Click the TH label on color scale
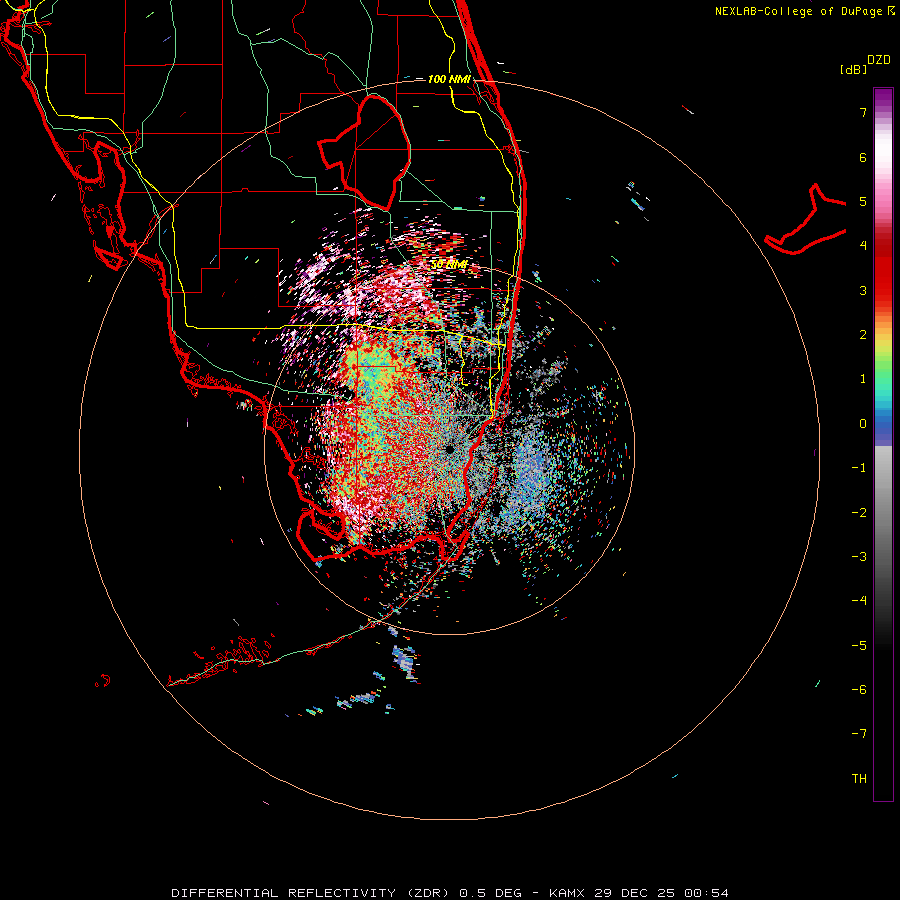This screenshot has width=900, height=900. point(859,778)
